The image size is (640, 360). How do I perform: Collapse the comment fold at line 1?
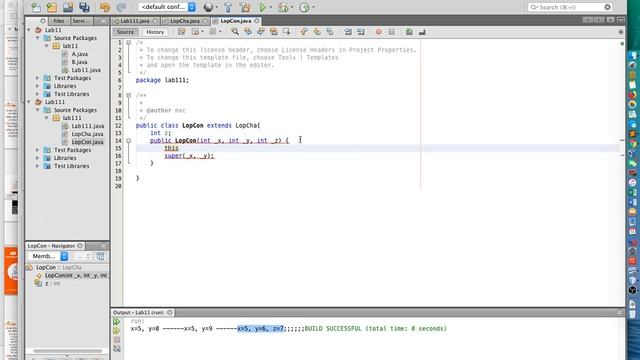pos(129,42)
